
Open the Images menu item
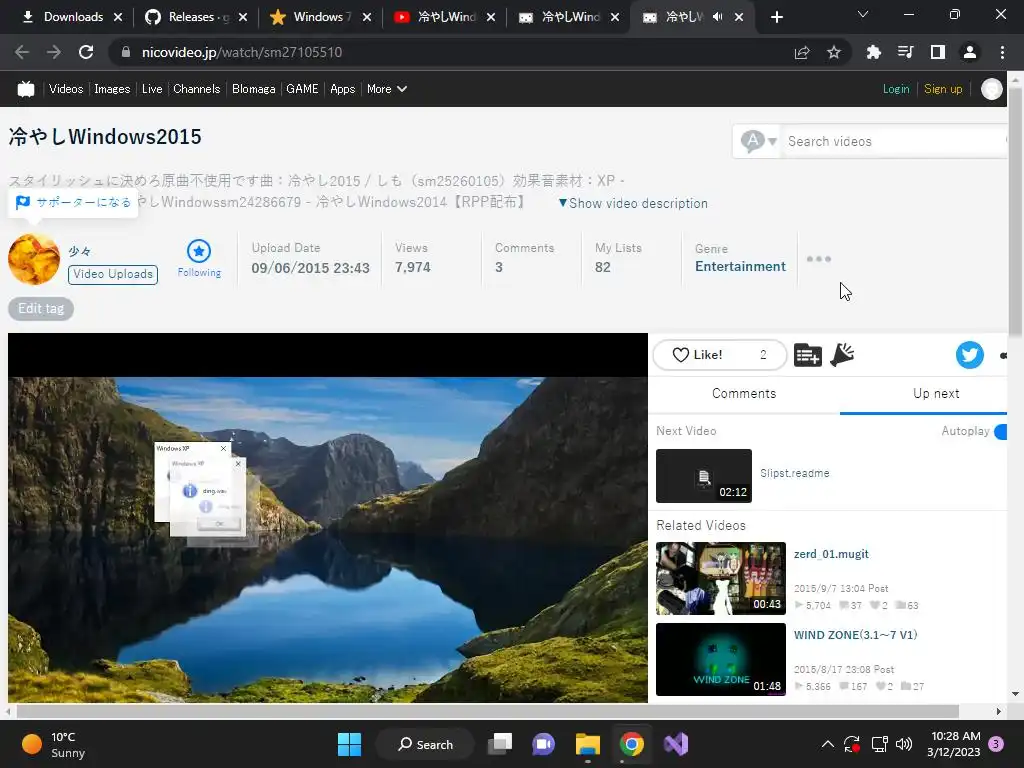click(x=112, y=89)
